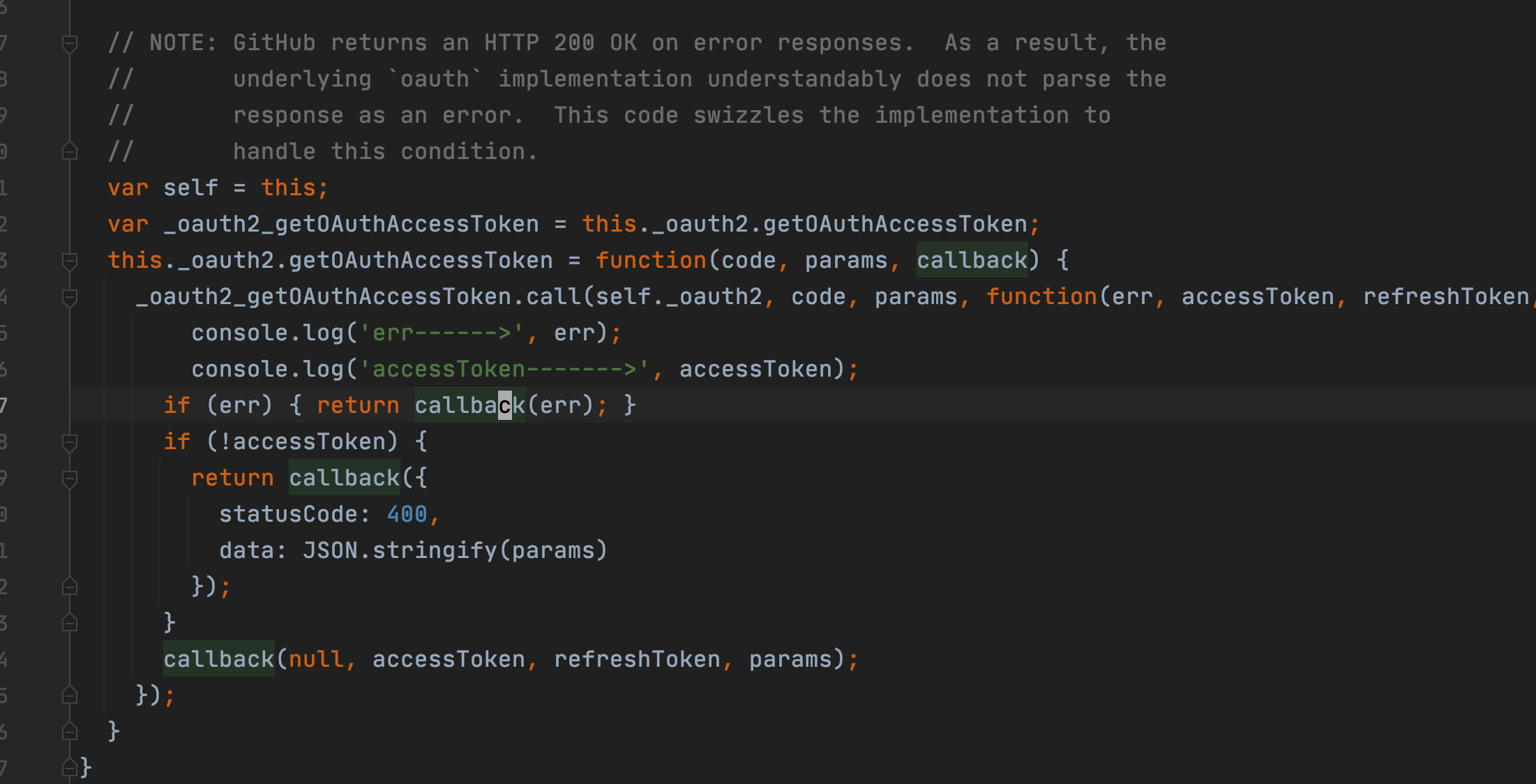The image size is (1536, 784).
Task: Click 'code' parameter in function(code, params, callback)
Action: (748, 260)
